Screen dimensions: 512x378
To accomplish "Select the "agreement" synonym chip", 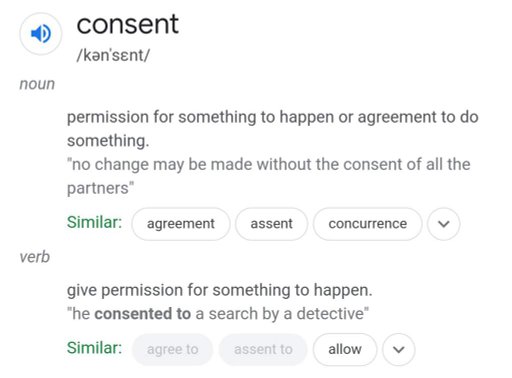I will click(x=181, y=224).
